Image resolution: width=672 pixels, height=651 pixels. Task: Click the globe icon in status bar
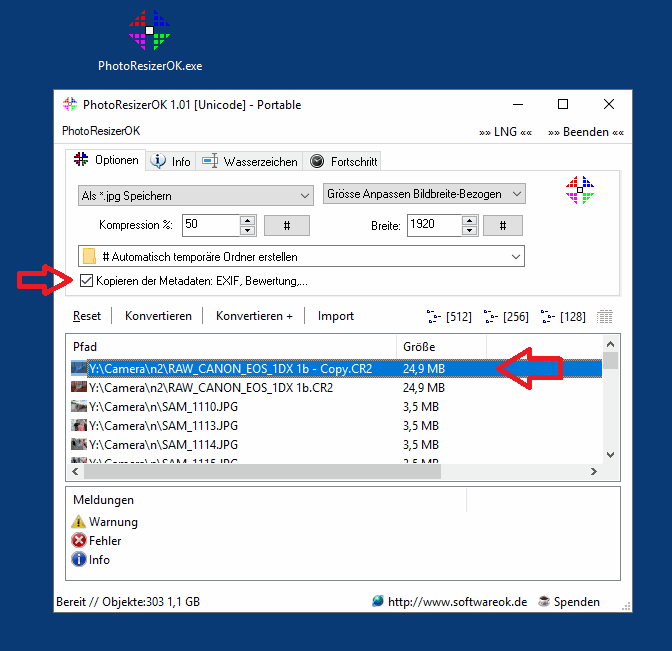tap(378, 601)
